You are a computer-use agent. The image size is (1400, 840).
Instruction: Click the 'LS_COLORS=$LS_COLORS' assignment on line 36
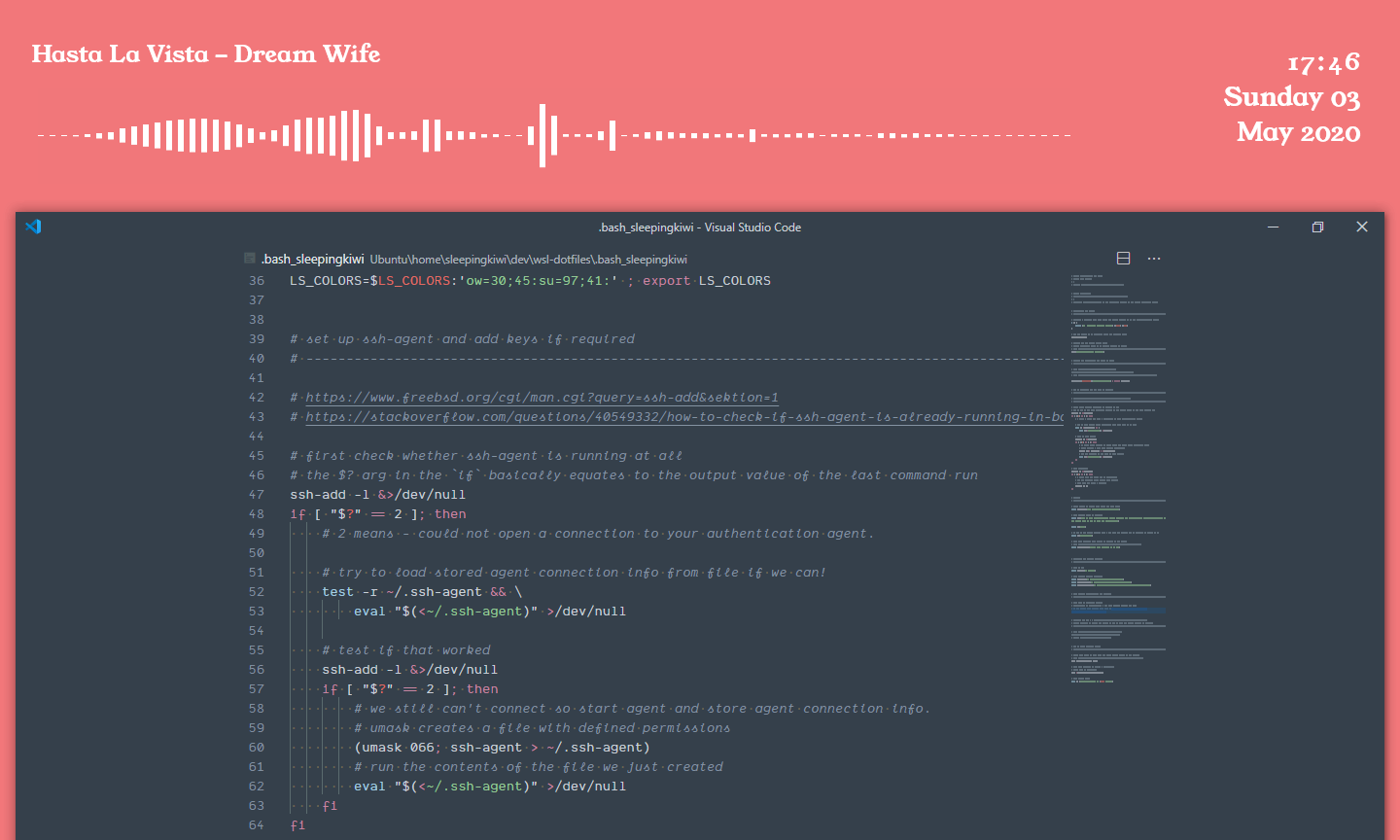[x=370, y=281]
